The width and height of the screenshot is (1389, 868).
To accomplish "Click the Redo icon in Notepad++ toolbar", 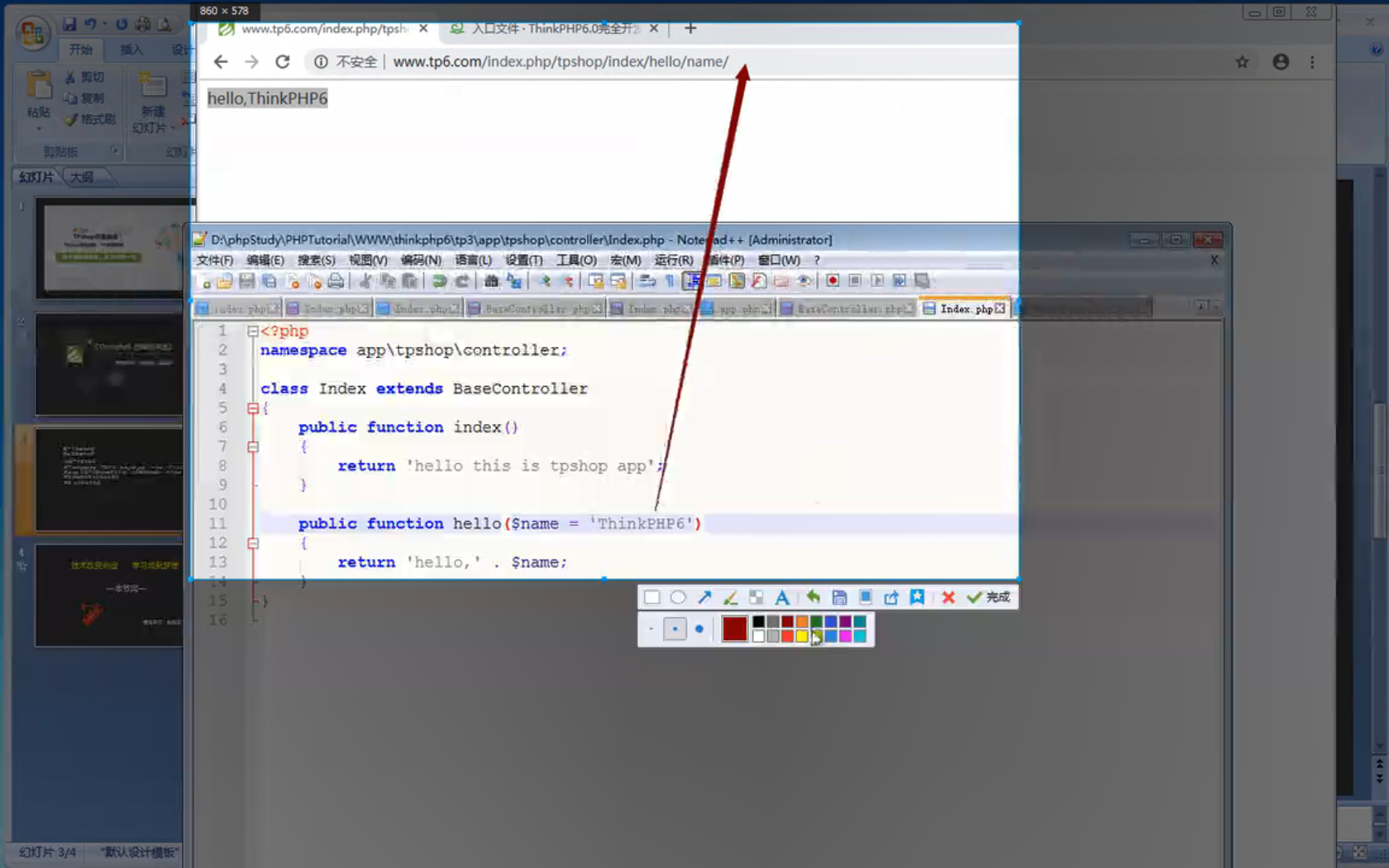I will click(462, 281).
